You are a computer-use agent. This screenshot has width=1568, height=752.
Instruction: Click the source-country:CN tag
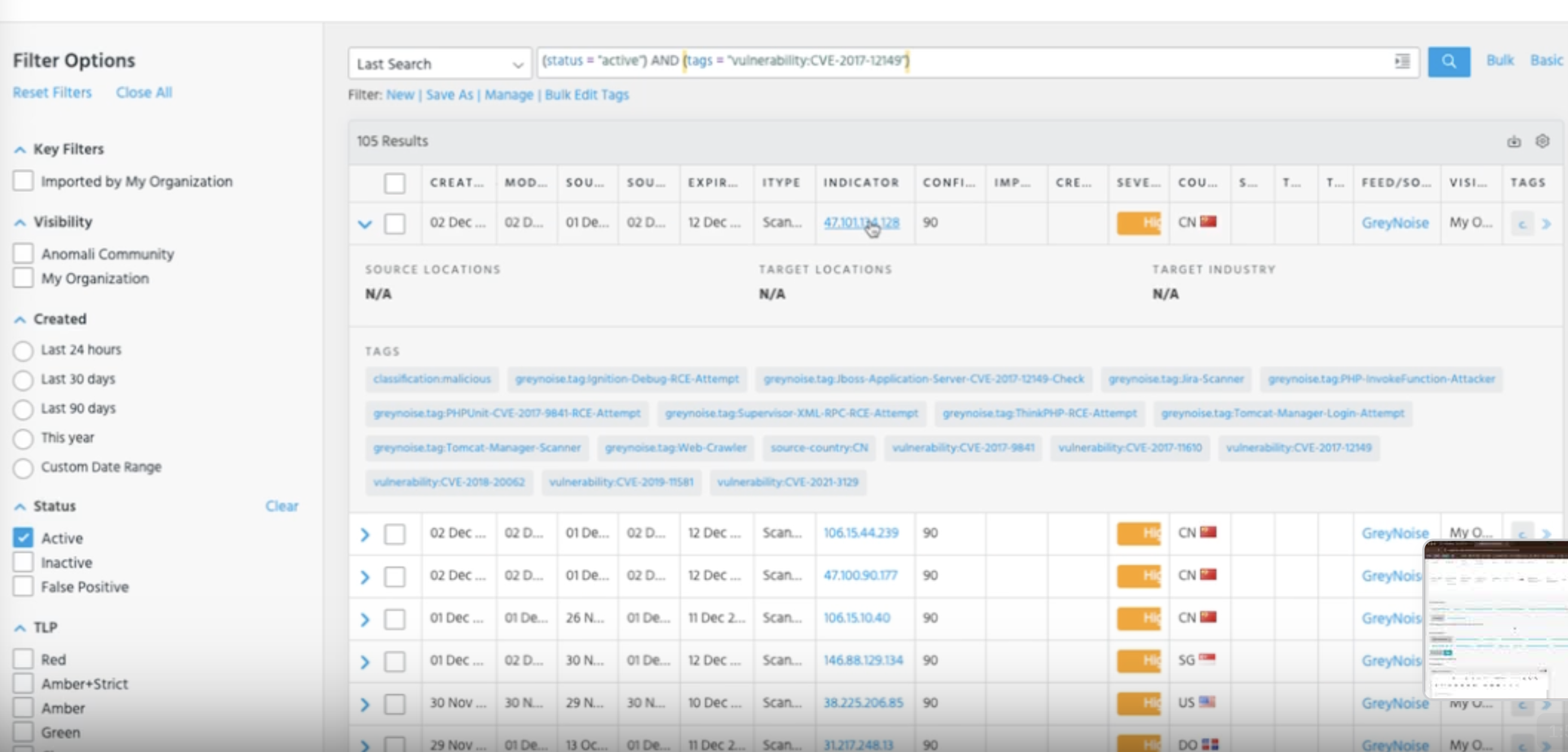pyautogui.click(x=818, y=448)
